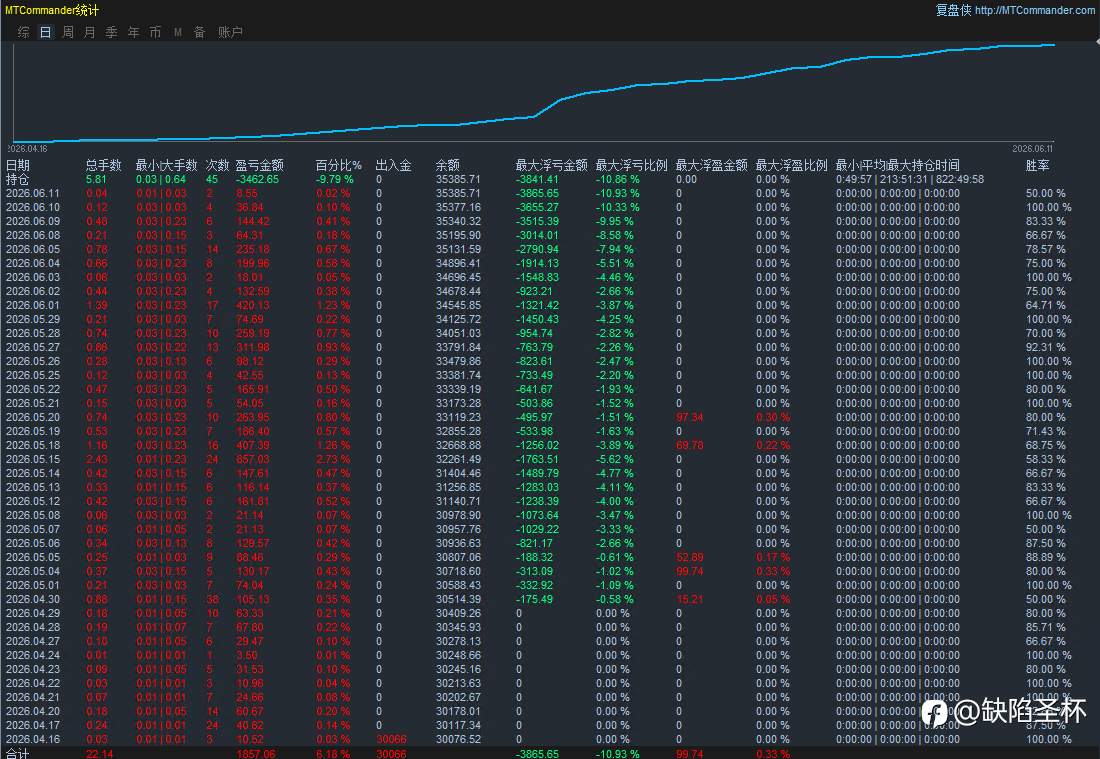Click the 百分比% column header
This screenshot has width=1100, height=759.
coord(338,166)
